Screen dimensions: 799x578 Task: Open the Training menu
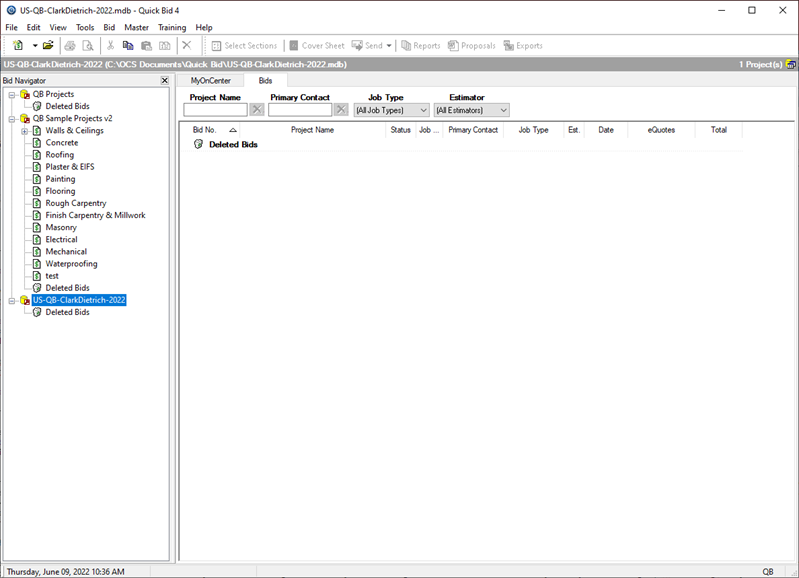pyautogui.click(x=172, y=28)
